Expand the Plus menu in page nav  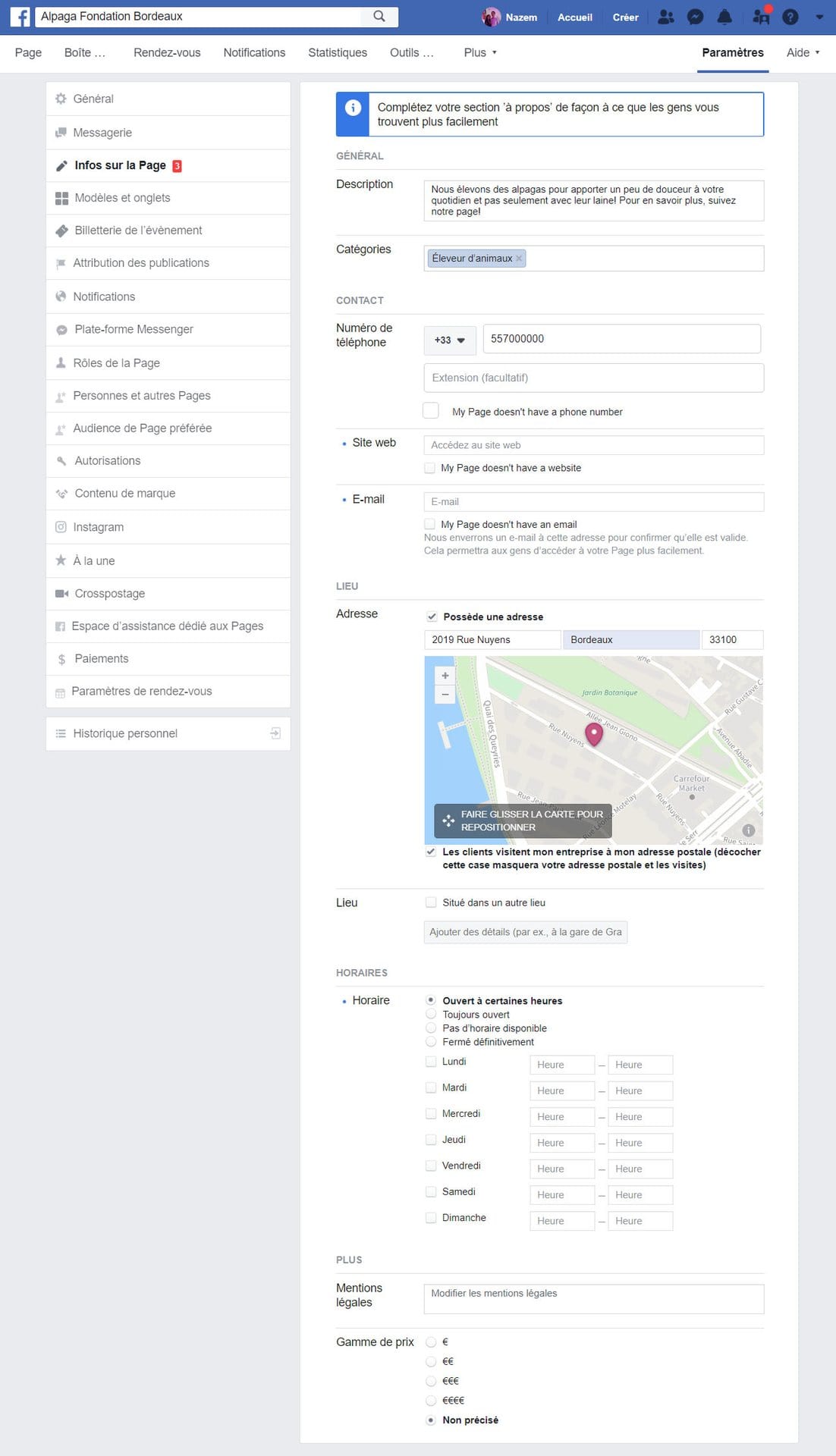480,52
